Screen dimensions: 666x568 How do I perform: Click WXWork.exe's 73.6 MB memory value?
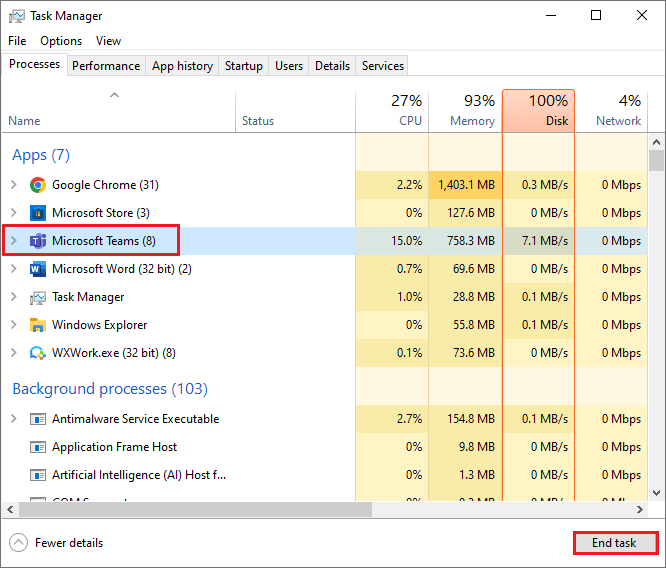click(474, 353)
